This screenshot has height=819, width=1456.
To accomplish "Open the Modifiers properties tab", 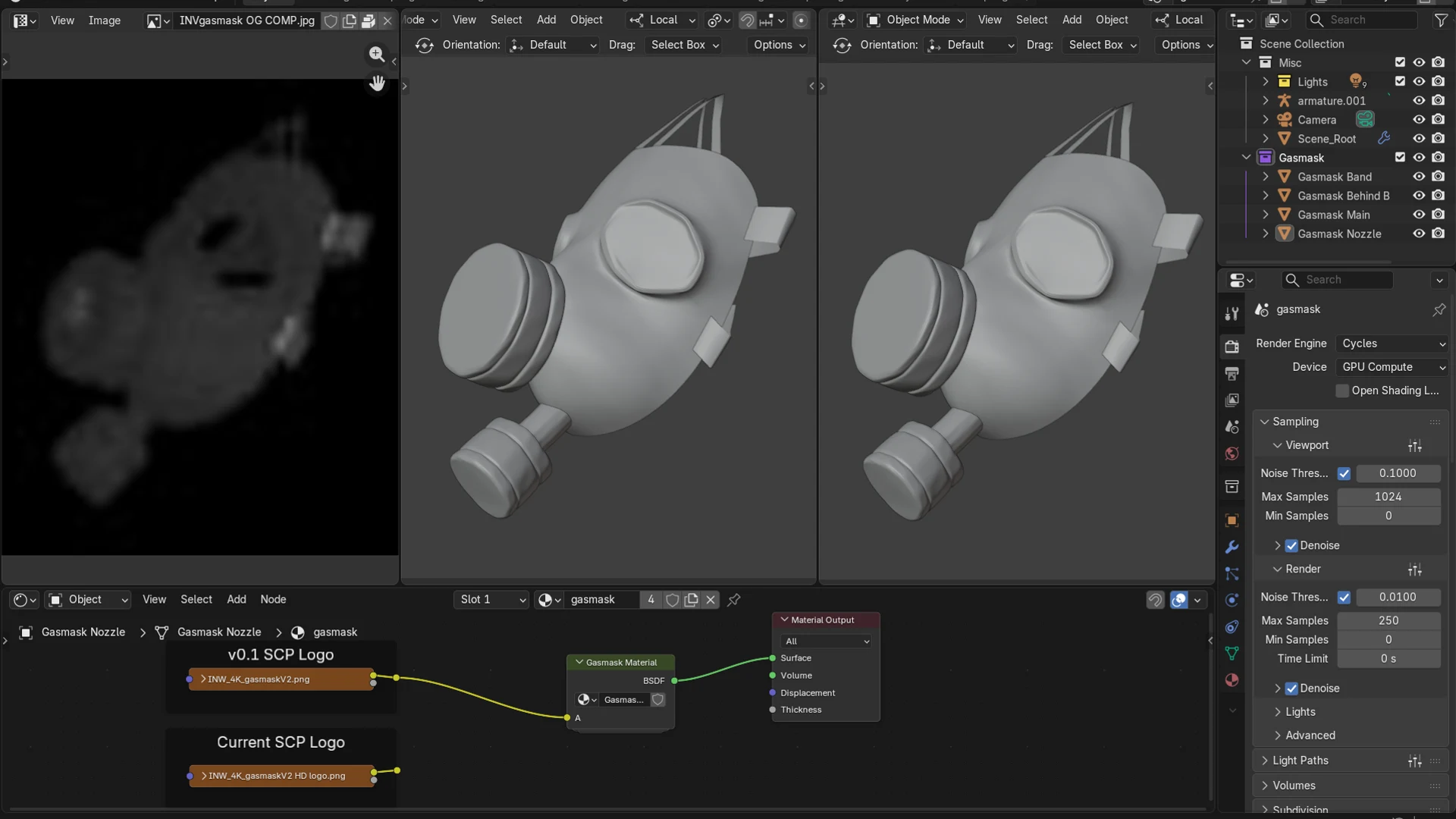I will [1232, 547].
